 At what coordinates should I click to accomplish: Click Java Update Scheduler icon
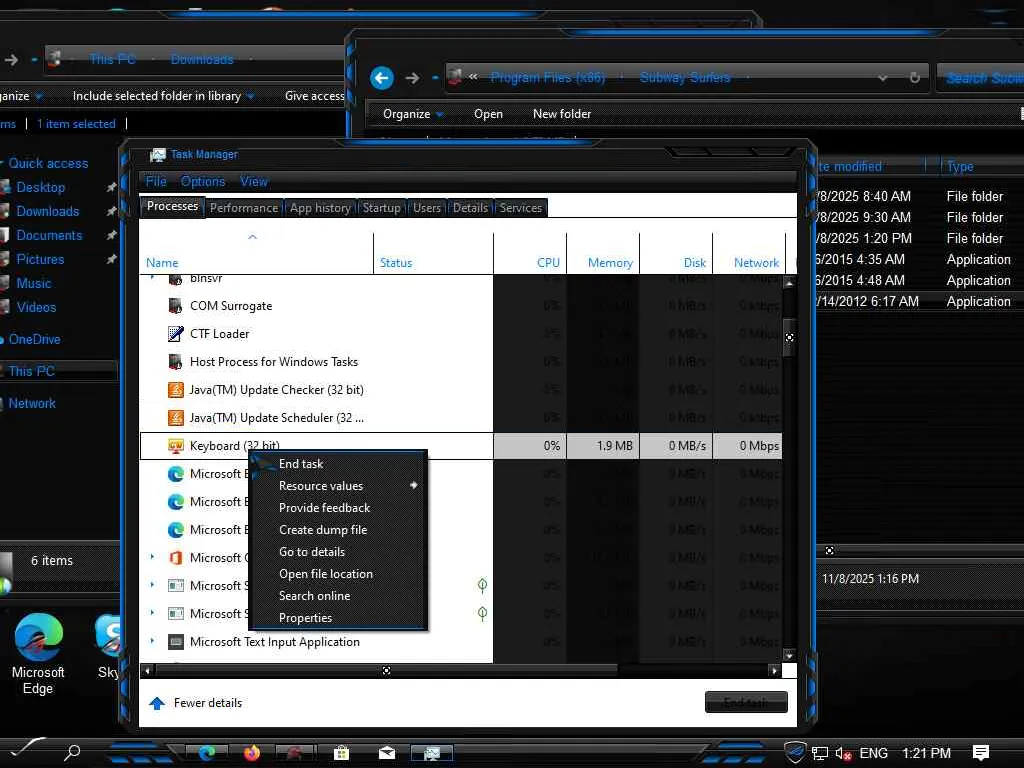[175, 418]
